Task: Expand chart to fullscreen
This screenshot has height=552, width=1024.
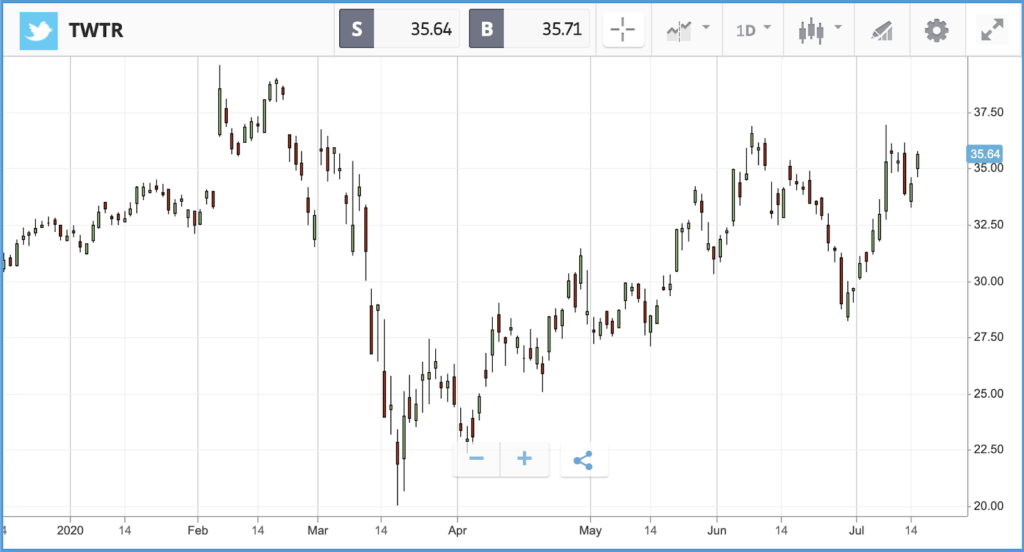Action: (x=992, y=30)
